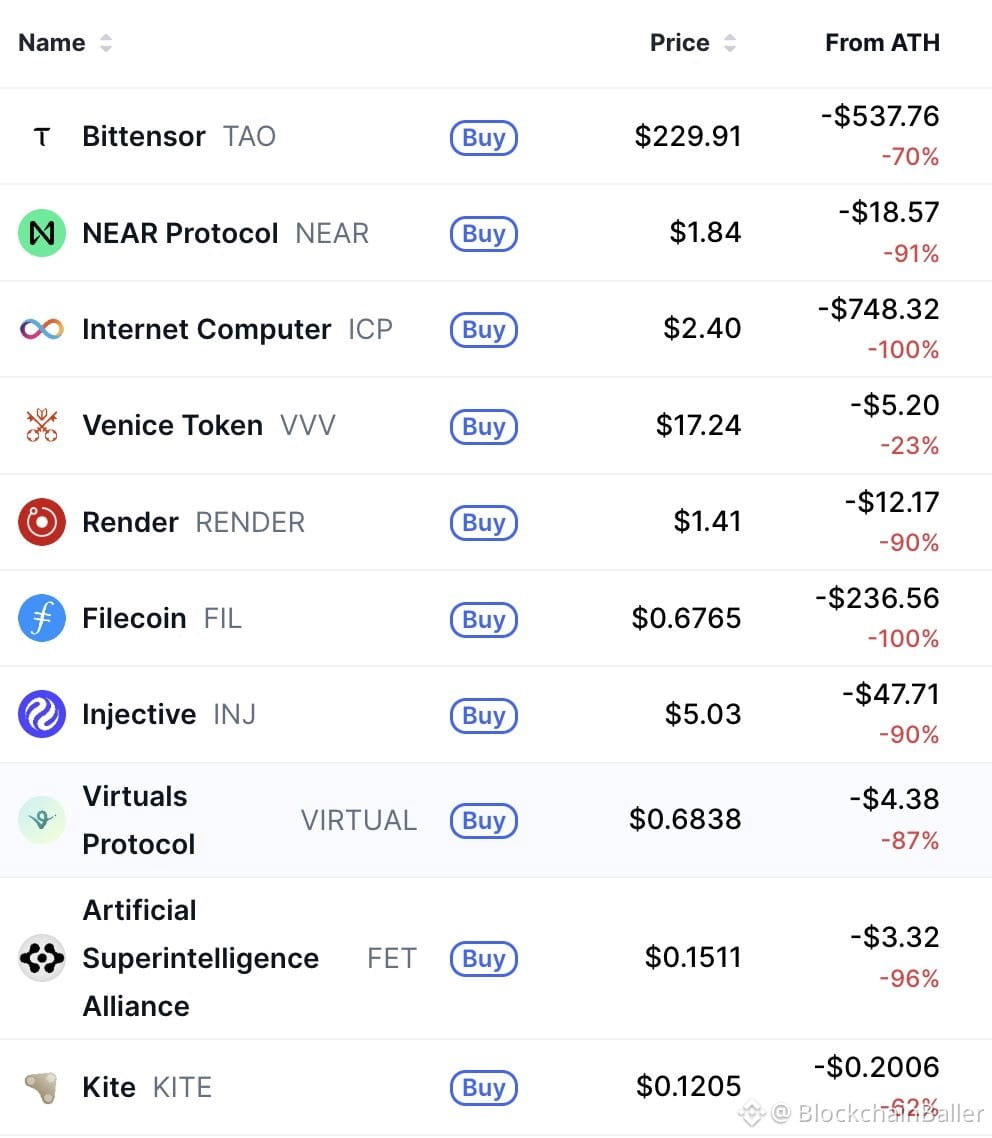
Task: Click the Internet Computer infinity logo
Action: (x=42, y=329)
